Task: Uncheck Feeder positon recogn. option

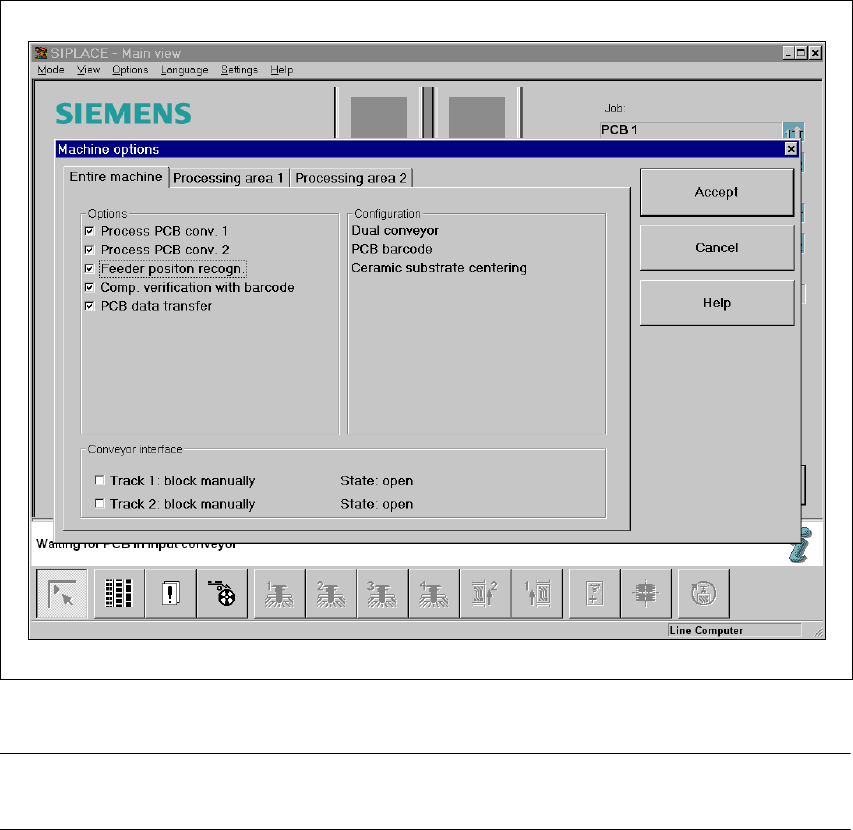Action: [x=90, y=269]
